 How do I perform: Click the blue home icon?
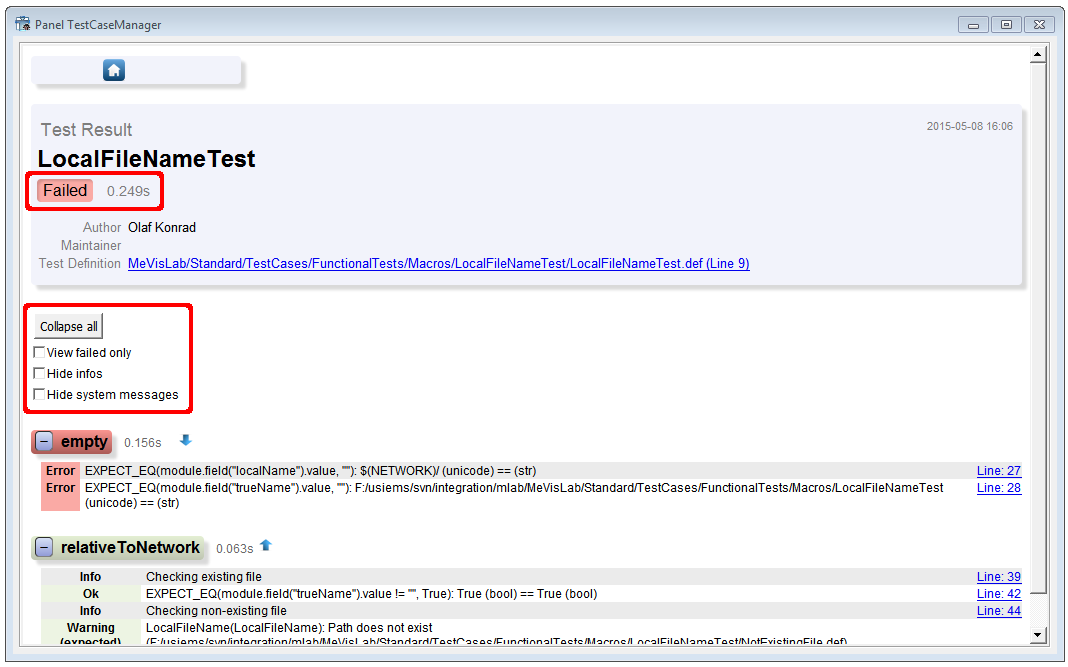114,70
